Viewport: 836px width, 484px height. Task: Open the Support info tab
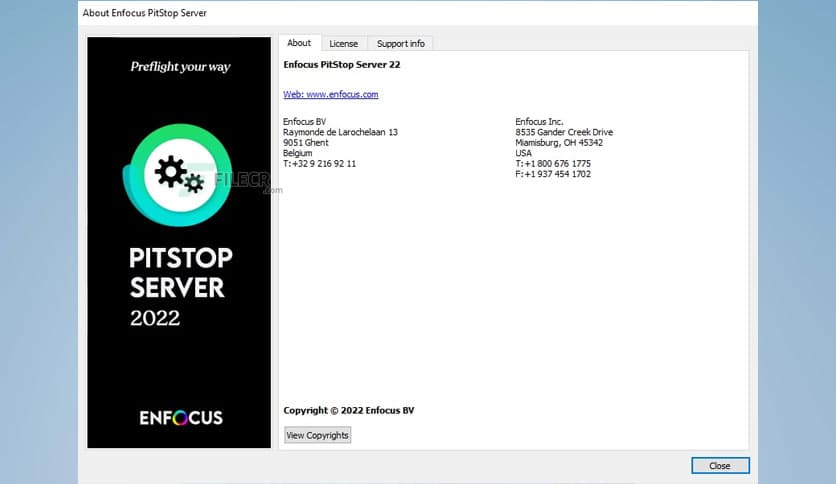400,44
